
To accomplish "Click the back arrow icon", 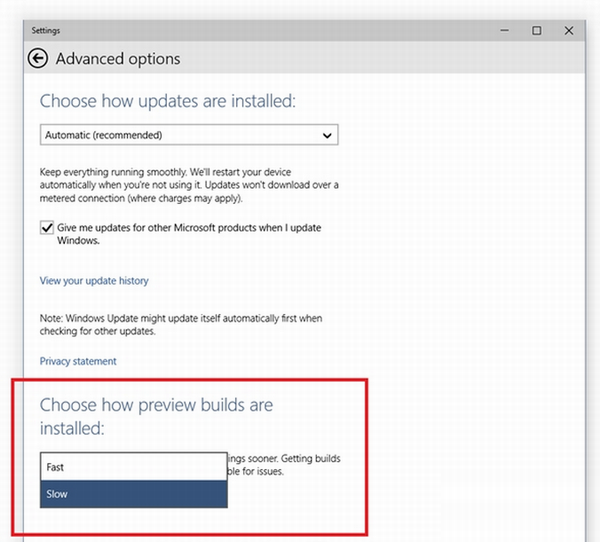I will (39, 59).
